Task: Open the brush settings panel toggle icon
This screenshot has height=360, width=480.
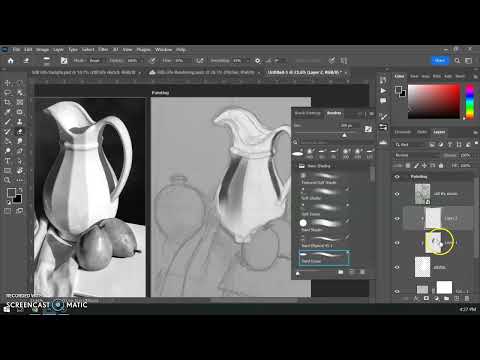Action: click(64, 60)
